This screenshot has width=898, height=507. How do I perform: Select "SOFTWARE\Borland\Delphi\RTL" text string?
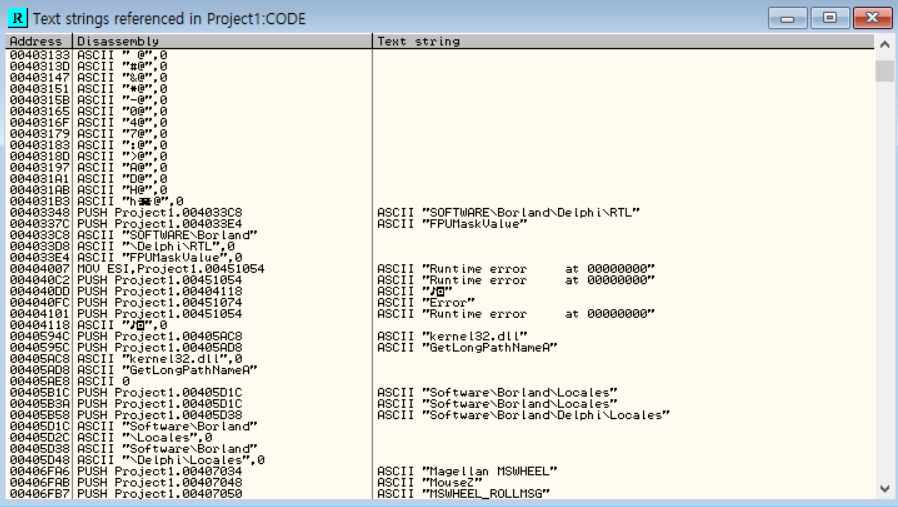(509, 213)
